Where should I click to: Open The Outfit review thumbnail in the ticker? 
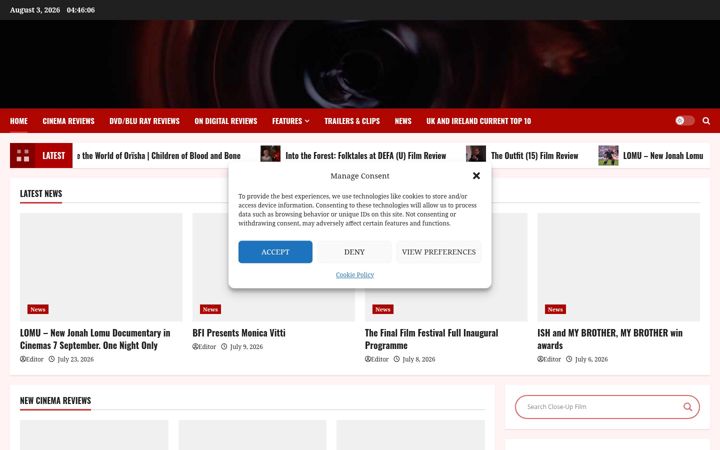476,154
